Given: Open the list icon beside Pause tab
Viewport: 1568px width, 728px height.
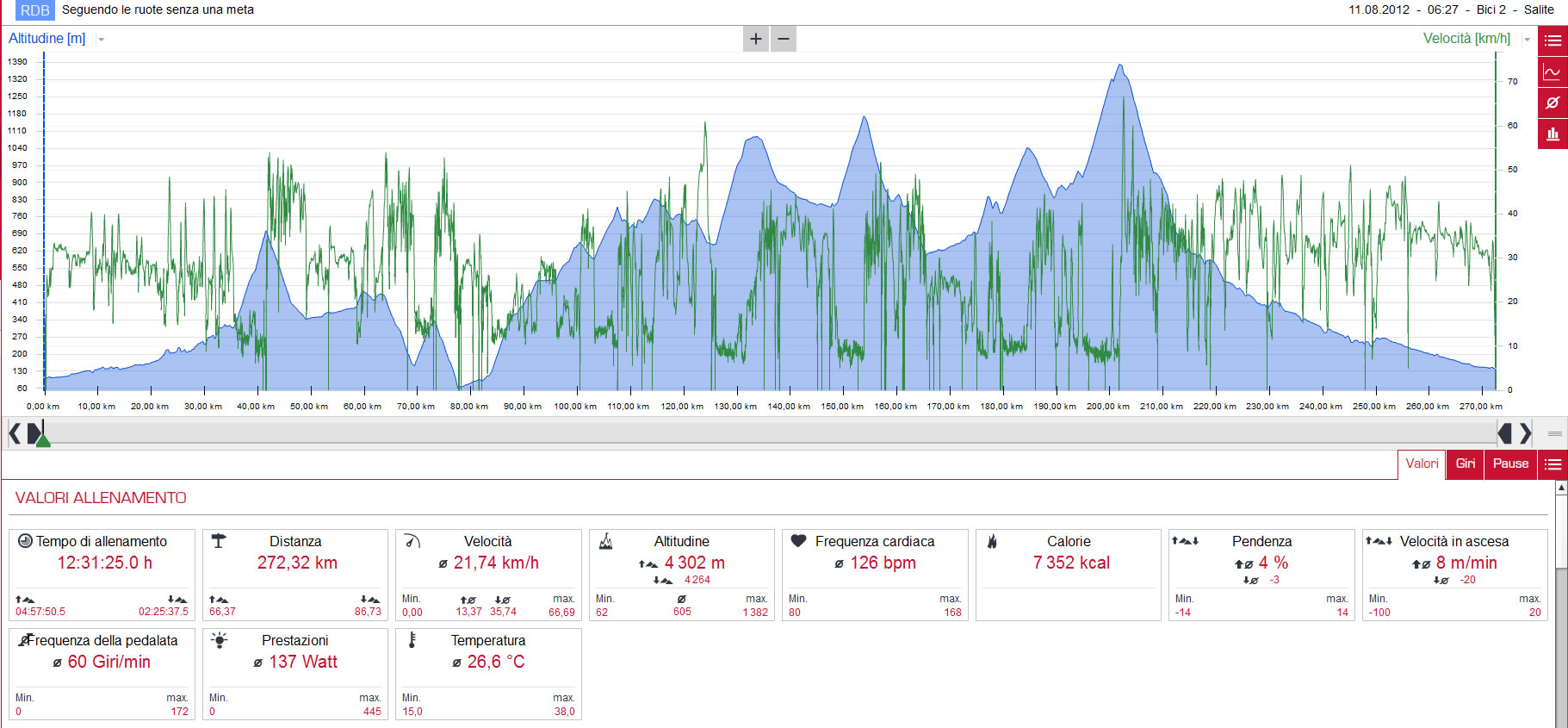Looking at the screenshot, I should [1553, 464].
